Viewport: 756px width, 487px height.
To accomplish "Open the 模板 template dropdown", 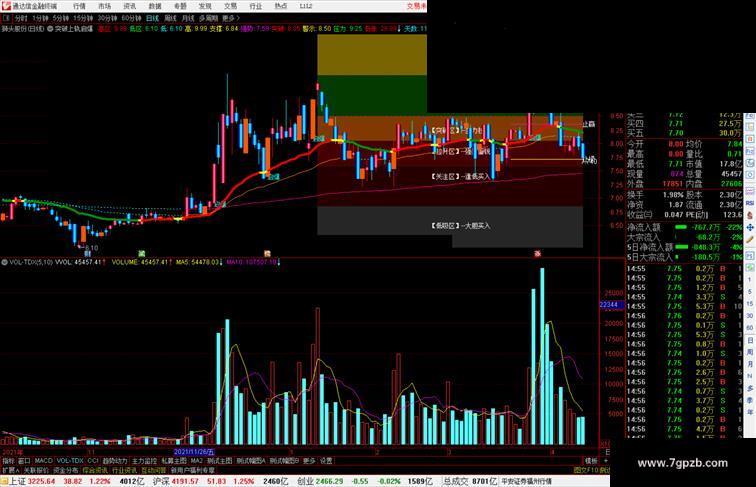I will pos(591,461).
